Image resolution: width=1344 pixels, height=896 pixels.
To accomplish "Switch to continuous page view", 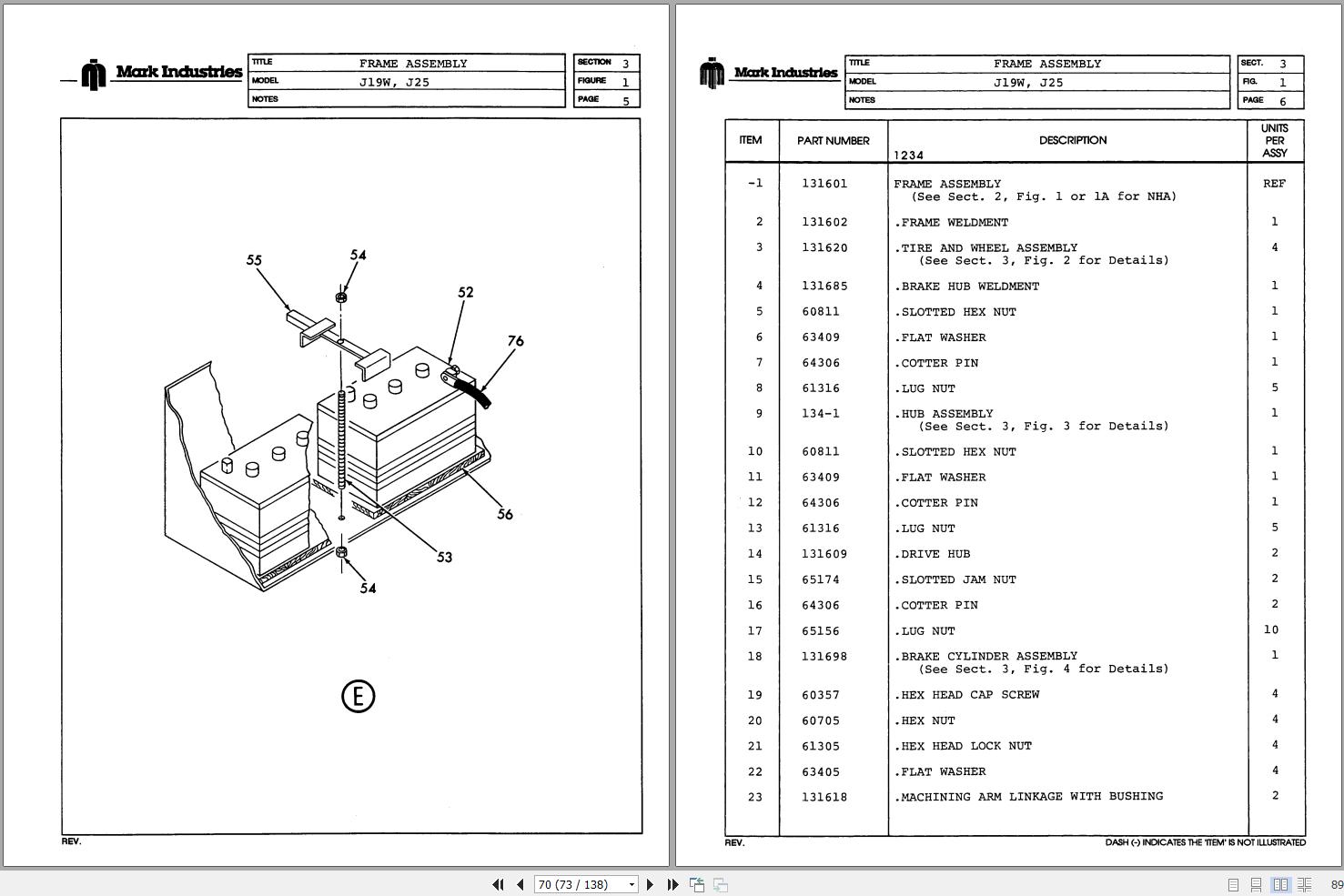I will [1256, 884].
